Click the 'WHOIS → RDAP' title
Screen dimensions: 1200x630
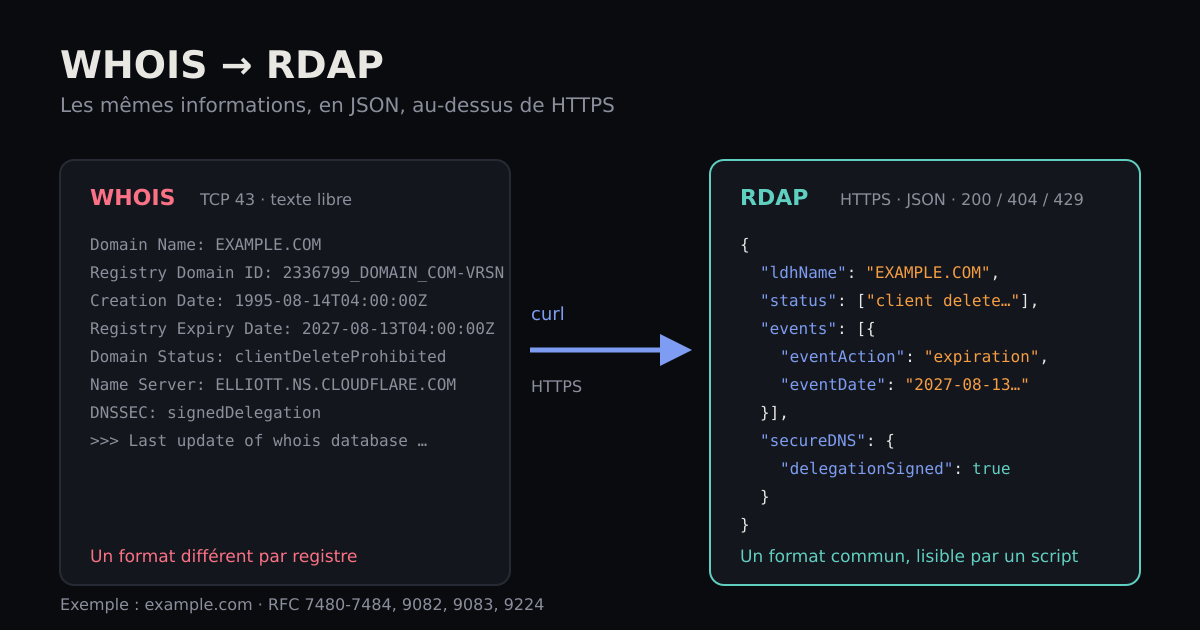(x=221, y=65)
